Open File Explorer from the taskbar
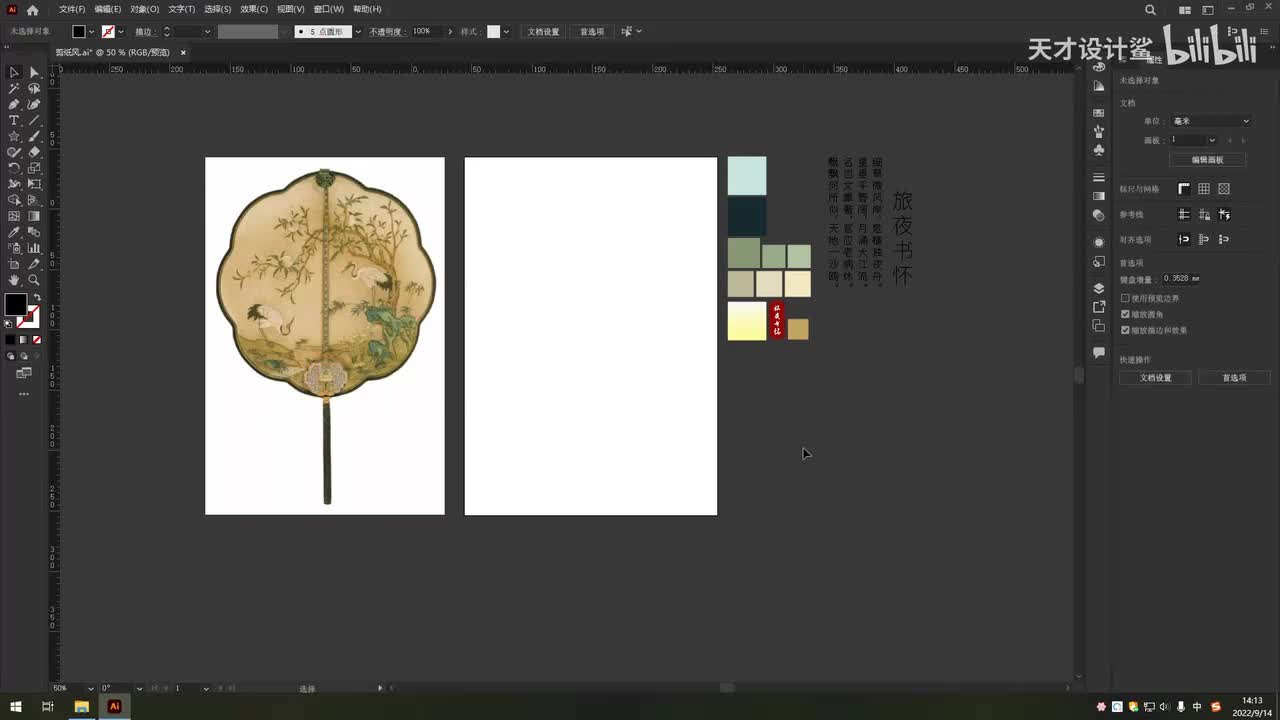Image resolution: width=1280 pixels, height=720 pixels. (x=82, y=706)
